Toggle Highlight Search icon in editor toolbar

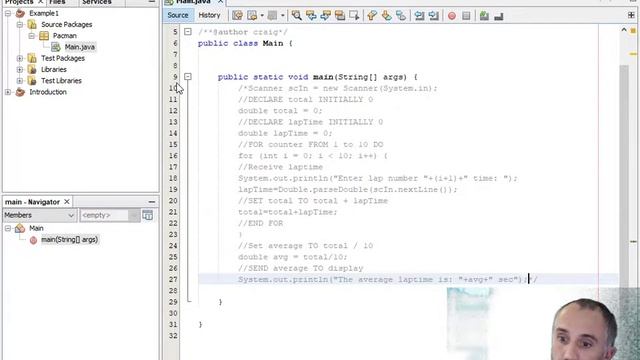[x=340, y=16]
